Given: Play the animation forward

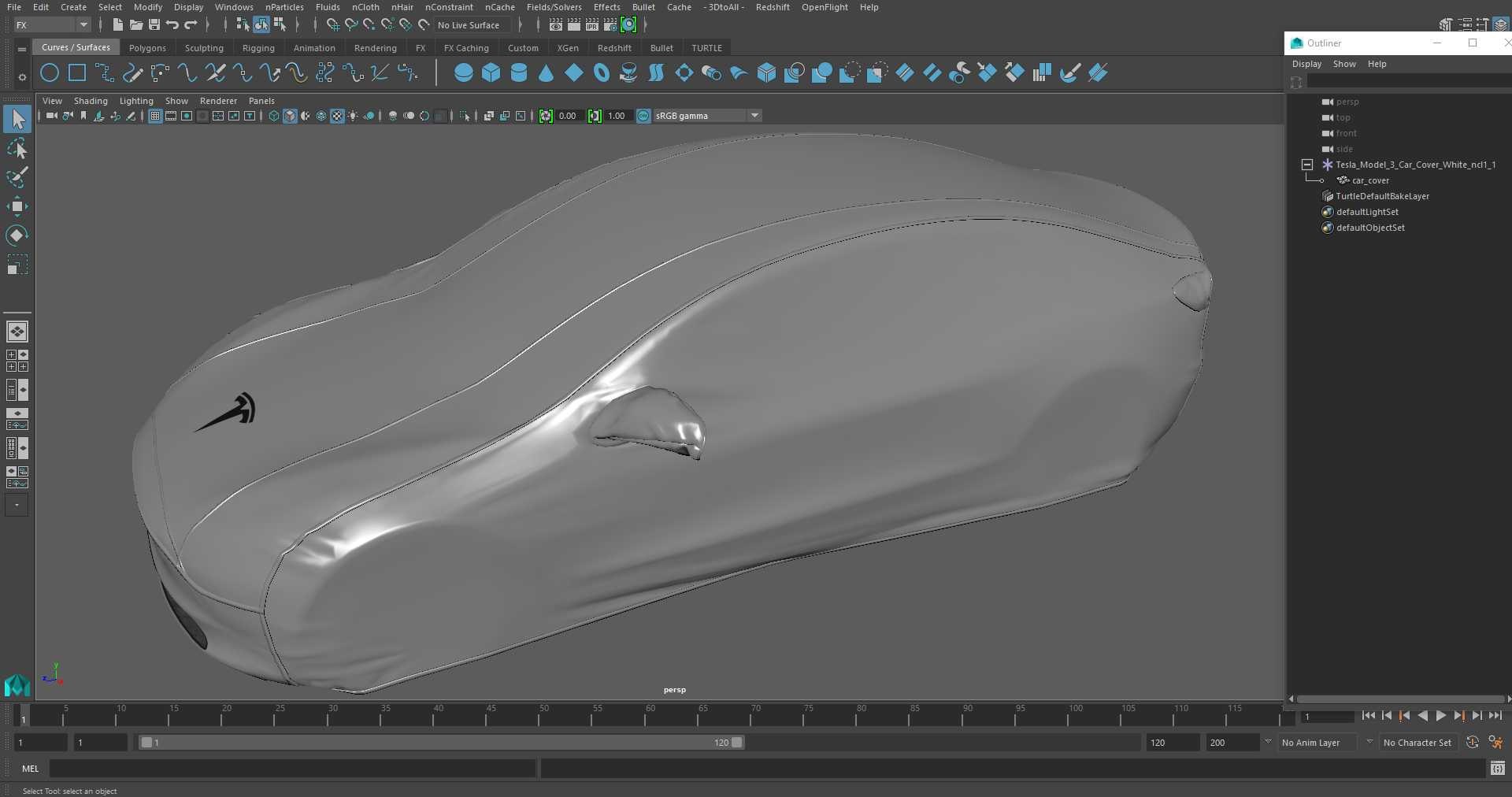Looking at the screenshot, I should click(1440, 716).
